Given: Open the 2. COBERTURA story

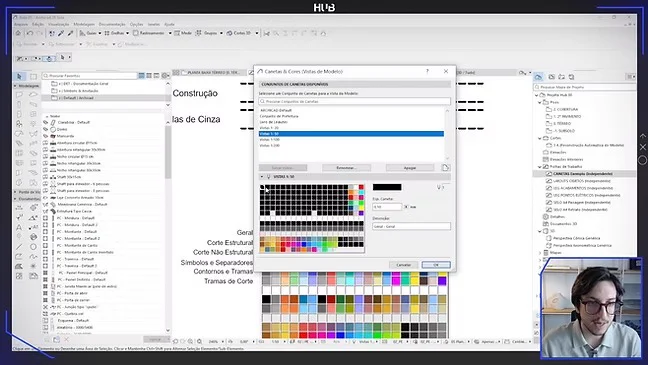Looking at the screenshot, I should (565, 110).
